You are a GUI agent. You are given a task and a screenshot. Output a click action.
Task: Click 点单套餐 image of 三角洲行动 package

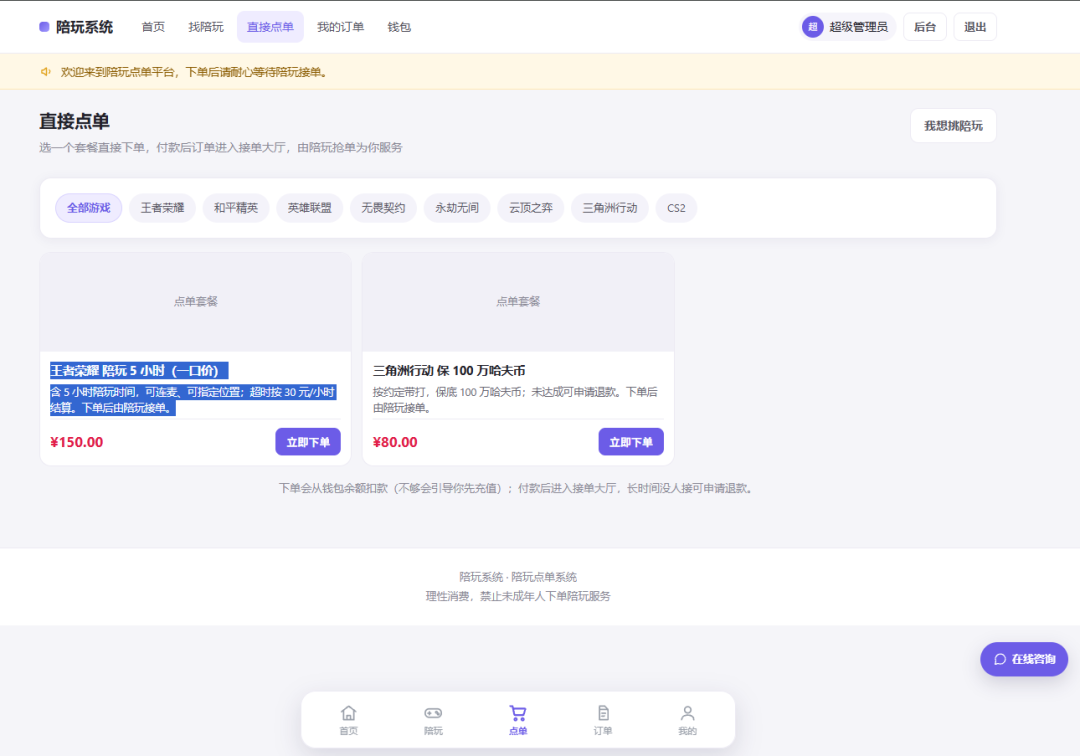point(518,302)
